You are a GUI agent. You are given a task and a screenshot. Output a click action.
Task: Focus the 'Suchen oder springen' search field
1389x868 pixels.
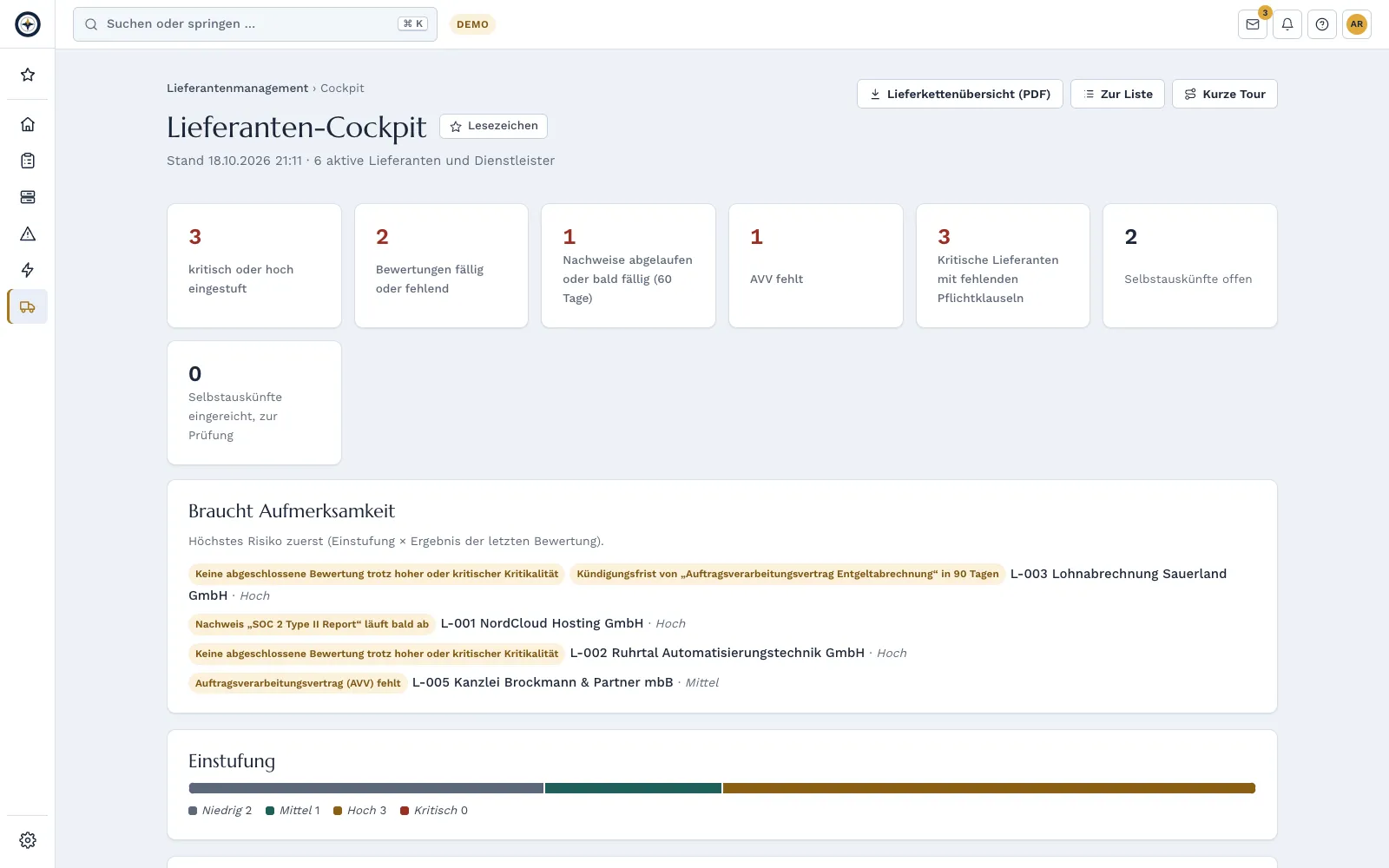pos(255,24)
